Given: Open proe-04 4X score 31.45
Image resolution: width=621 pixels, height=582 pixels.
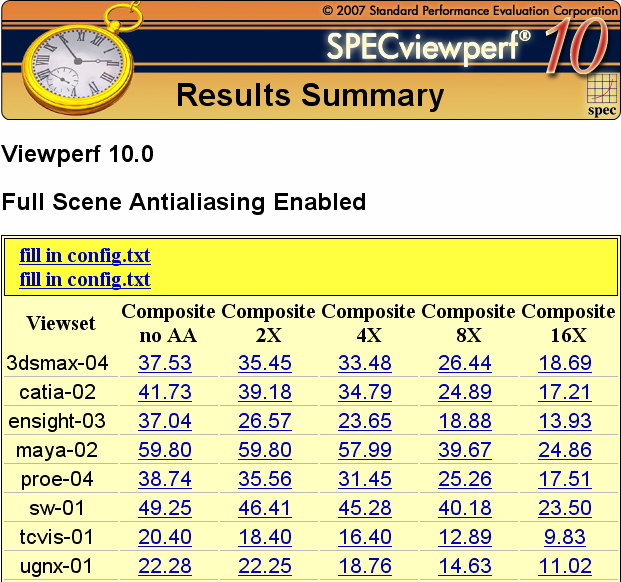Looking at the screenshot, I should pyautogui.click(x=365, y=479).
